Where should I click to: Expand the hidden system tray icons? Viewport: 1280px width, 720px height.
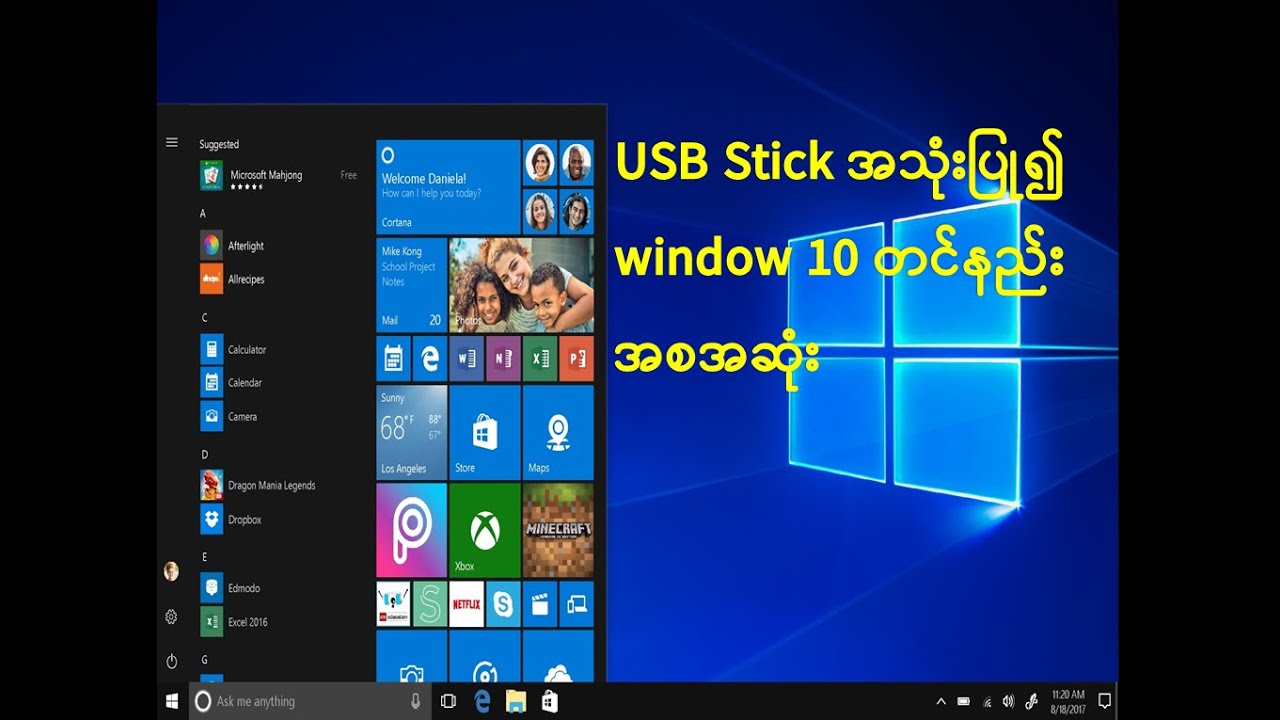941,701
